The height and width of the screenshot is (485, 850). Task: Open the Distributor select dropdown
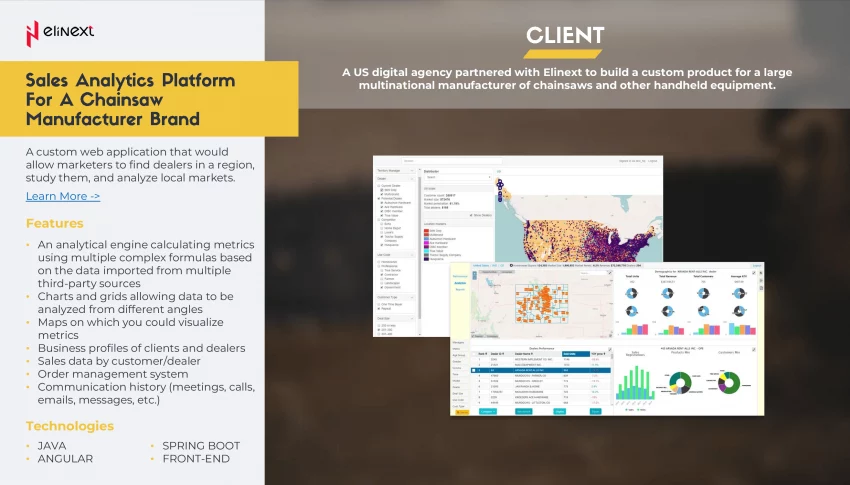(458, 177)
